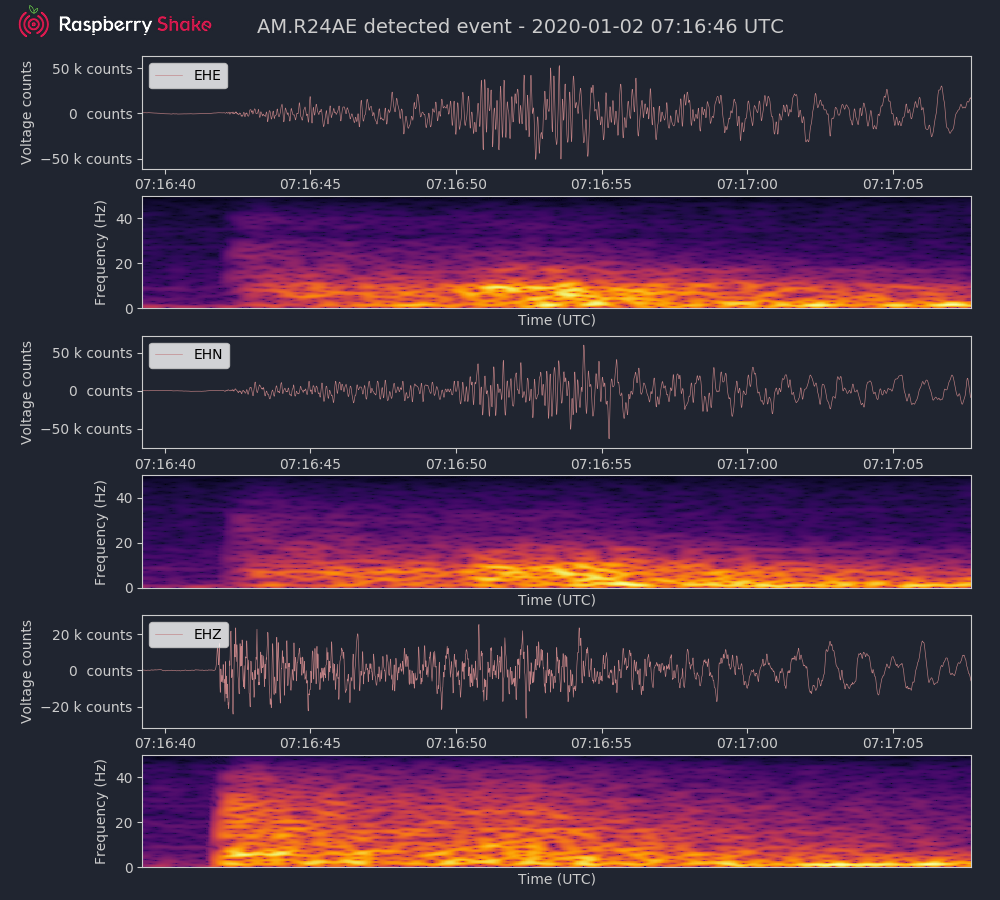Click the 40 Hz tick on EHZ spectrogram

124,778
